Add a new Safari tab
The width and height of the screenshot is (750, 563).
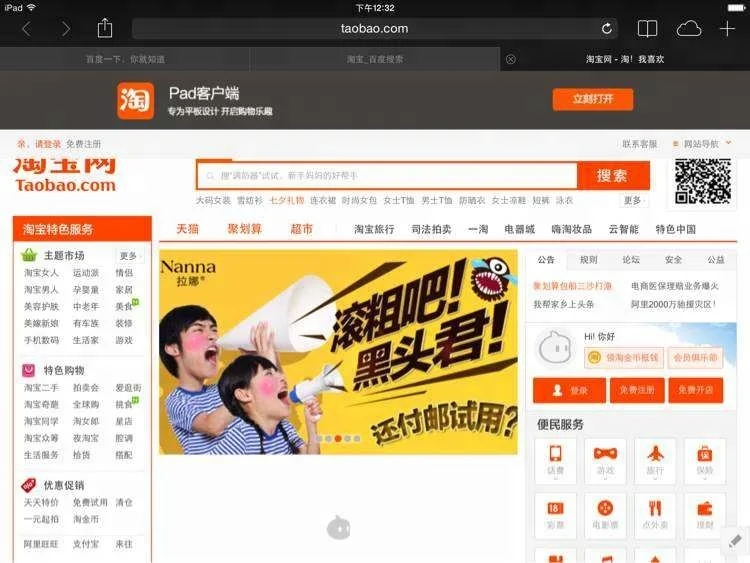(x=727, y=29)
